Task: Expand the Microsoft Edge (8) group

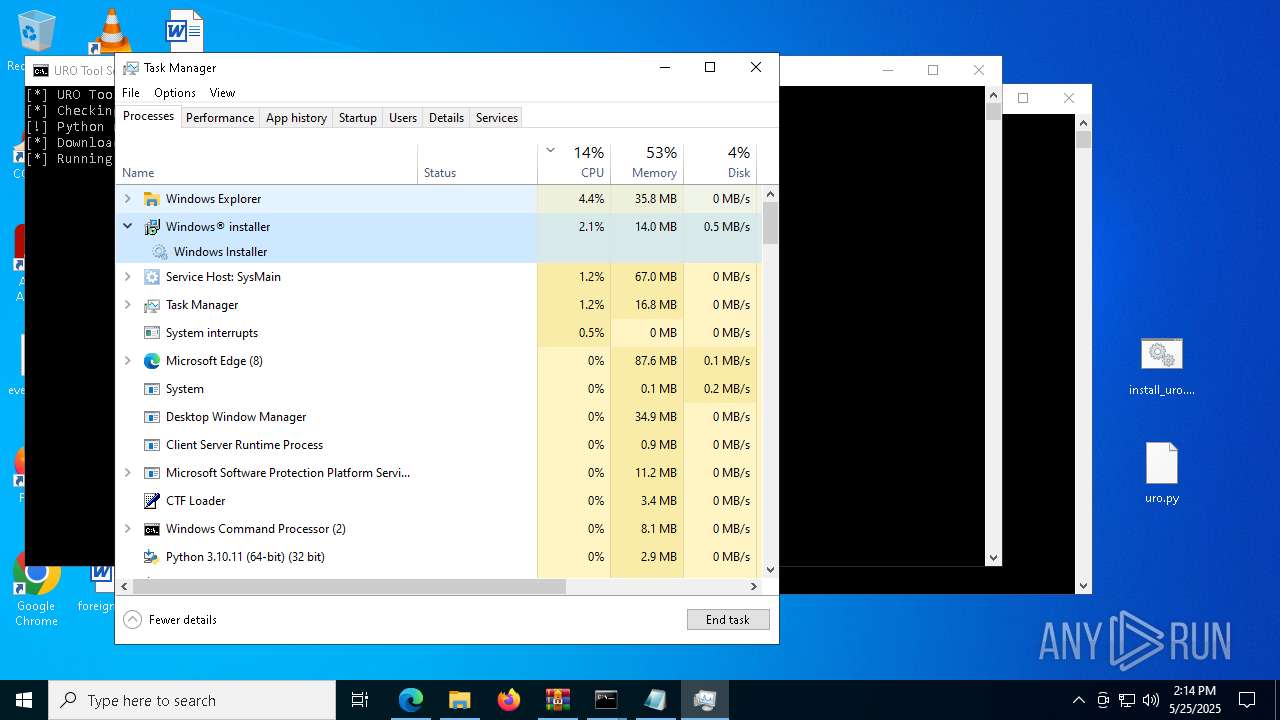Action: point(127,361)
